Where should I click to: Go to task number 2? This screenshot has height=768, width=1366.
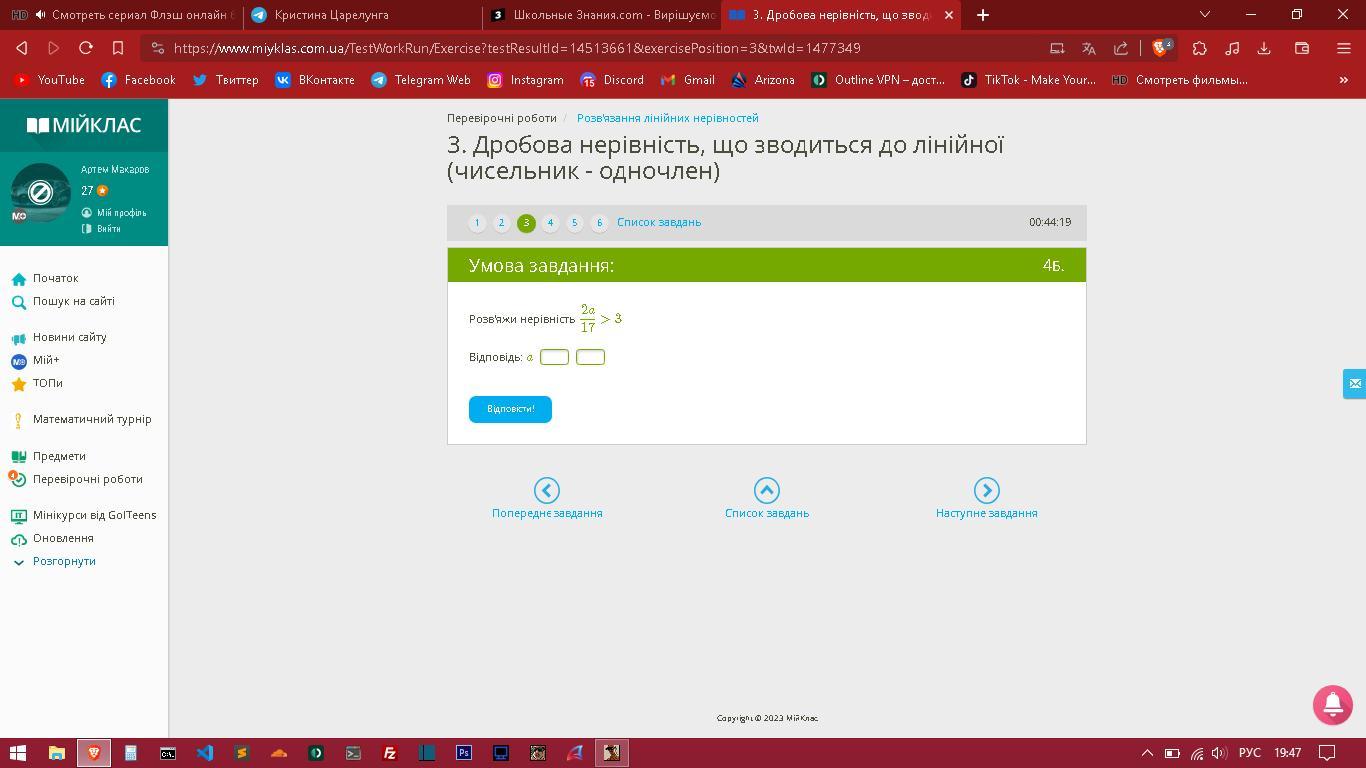tap(502, 223)
